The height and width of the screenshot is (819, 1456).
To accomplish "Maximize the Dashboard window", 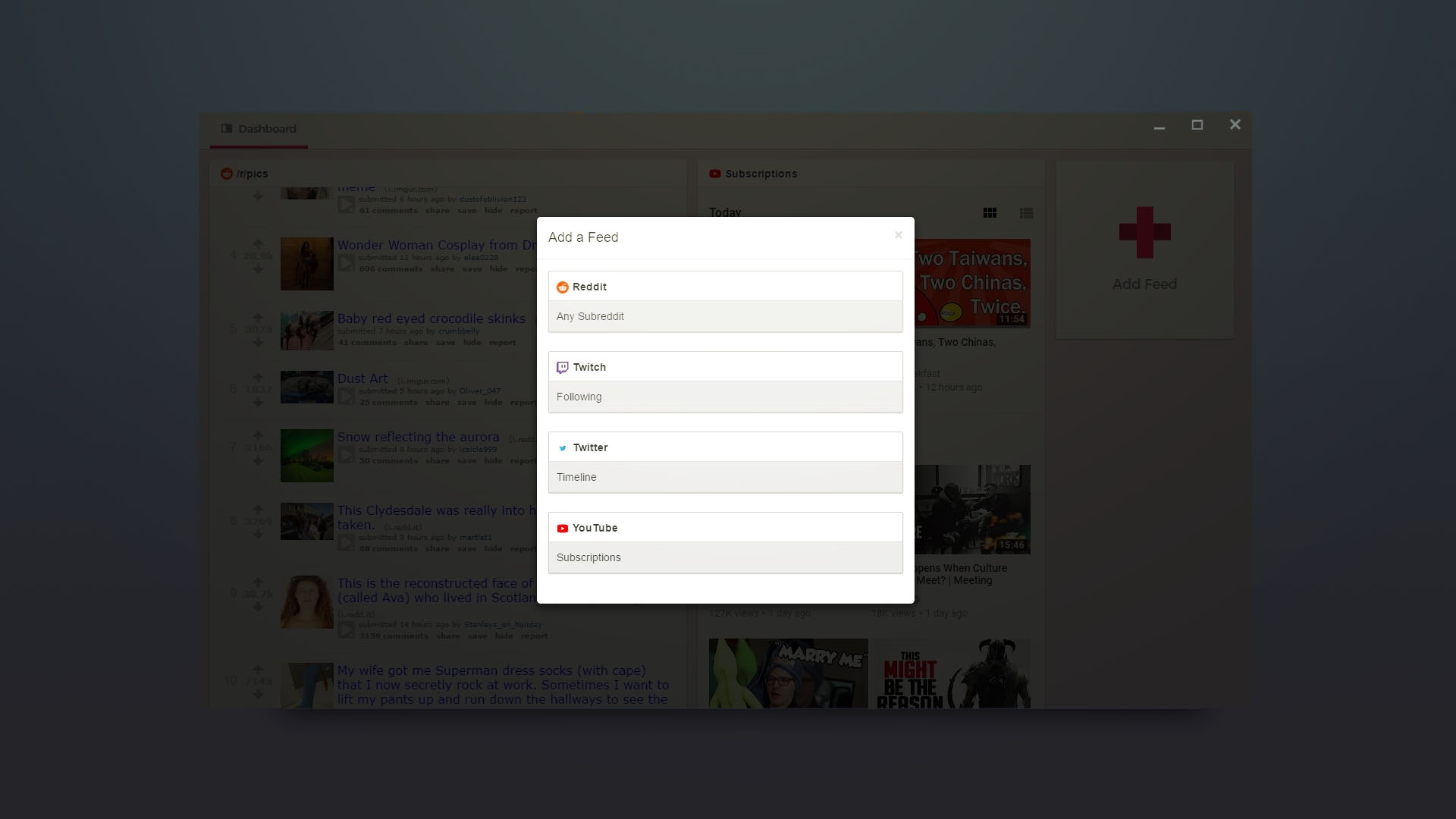I will [x=1197, y=125].
